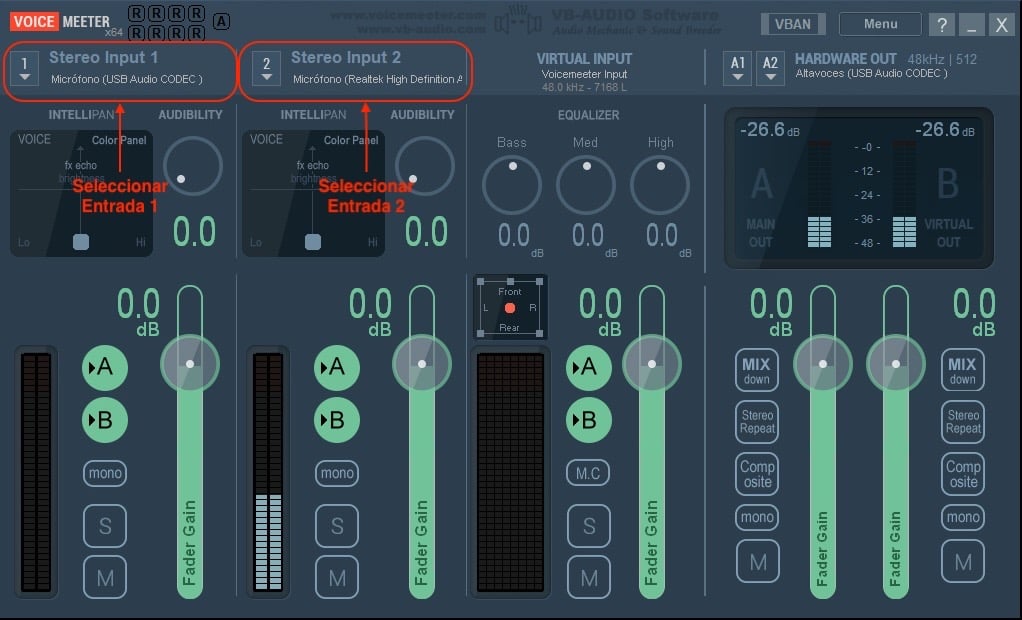Screen dimensions: 1022x620
Task: Open the A1 hardware output selector
Action: tap(737, 68)
